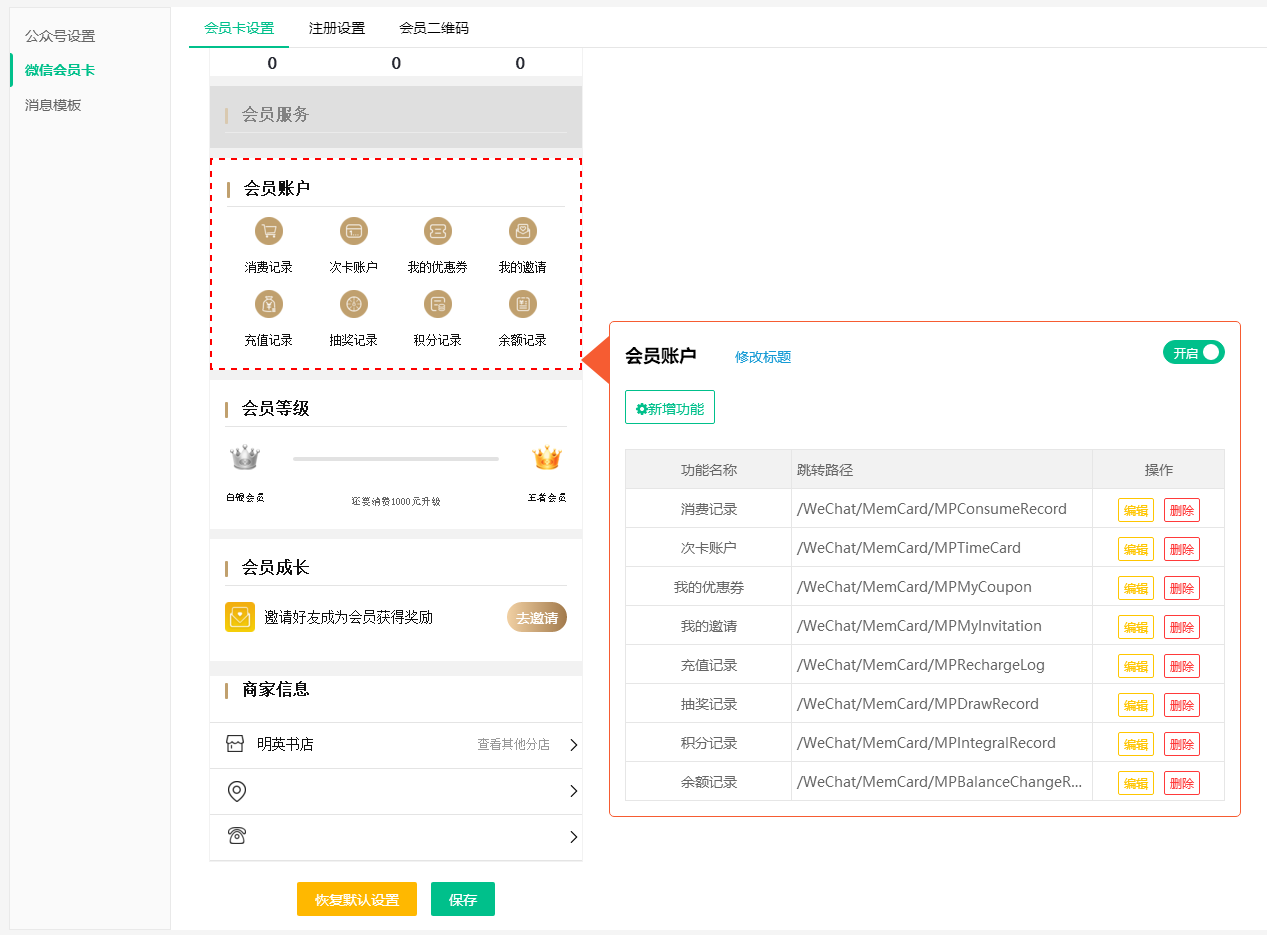This screenshot has width=1267, height=935.
Task: Select the 抽奖记录 wheel icon
Action: point(353,304)
